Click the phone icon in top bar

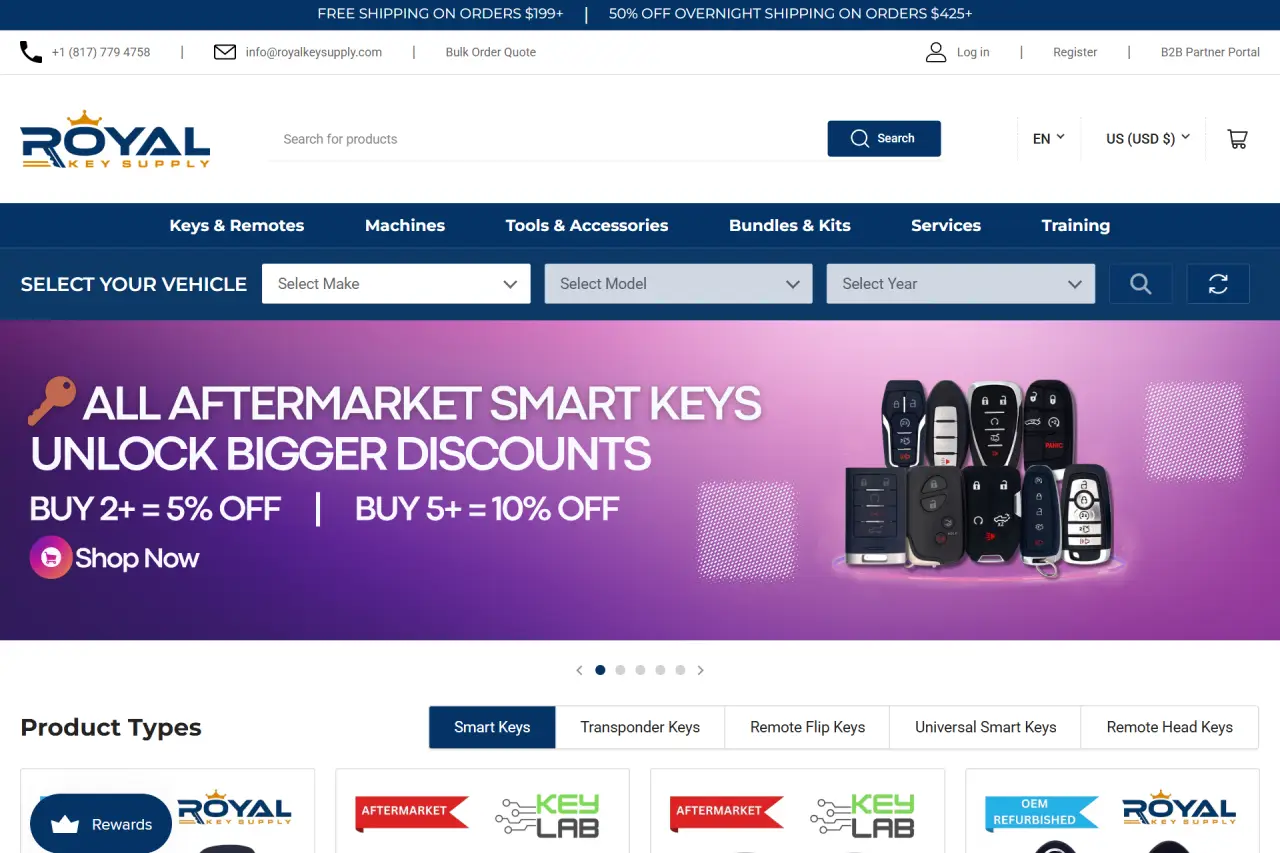pyautogui.click(x=31, y=52)
